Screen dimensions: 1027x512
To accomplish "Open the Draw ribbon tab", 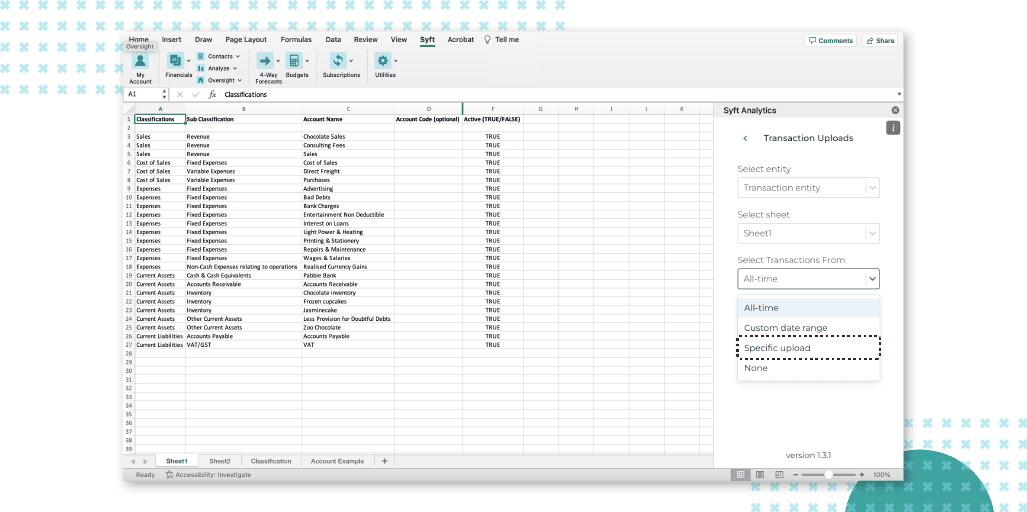I will (x=203, y=40).
